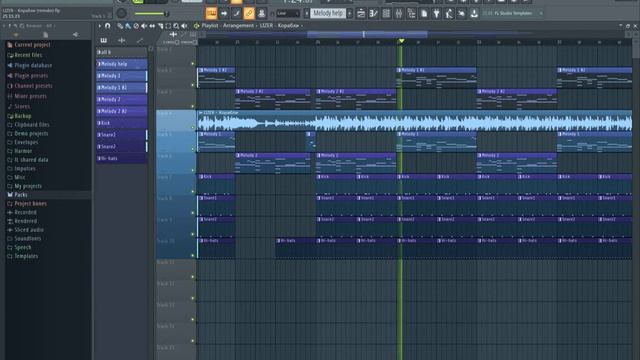Click the green playlist icon before breadcrumb
This screenshot has height=360, width=640.
(x=196, y=26)
